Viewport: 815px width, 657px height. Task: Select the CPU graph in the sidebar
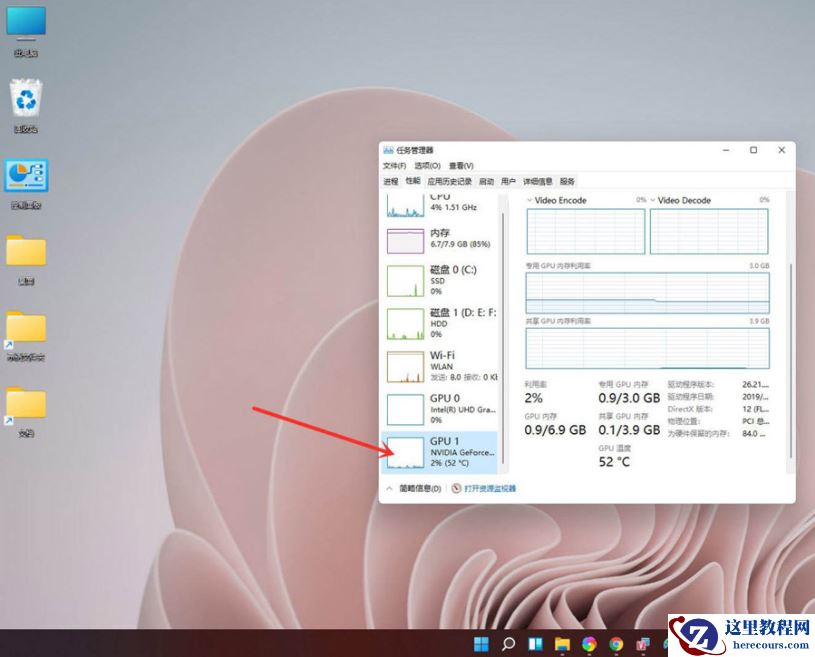coord(440,203)
